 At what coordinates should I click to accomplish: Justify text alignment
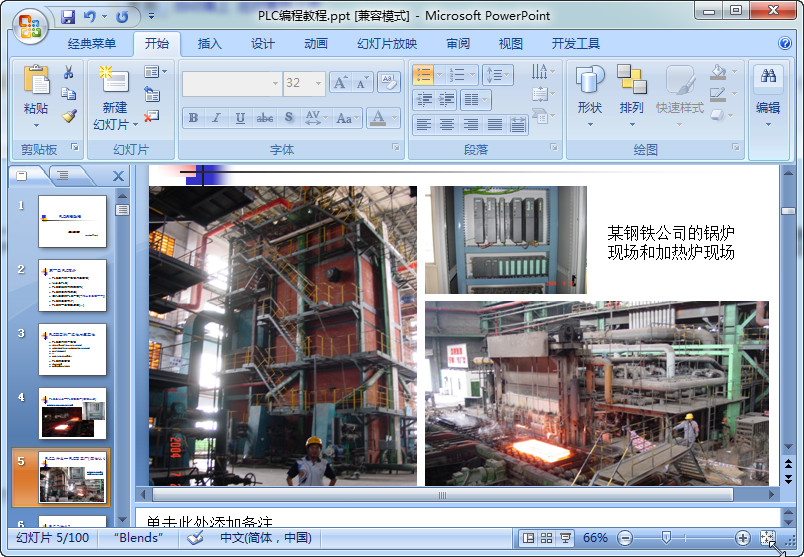tap(494, 124)
